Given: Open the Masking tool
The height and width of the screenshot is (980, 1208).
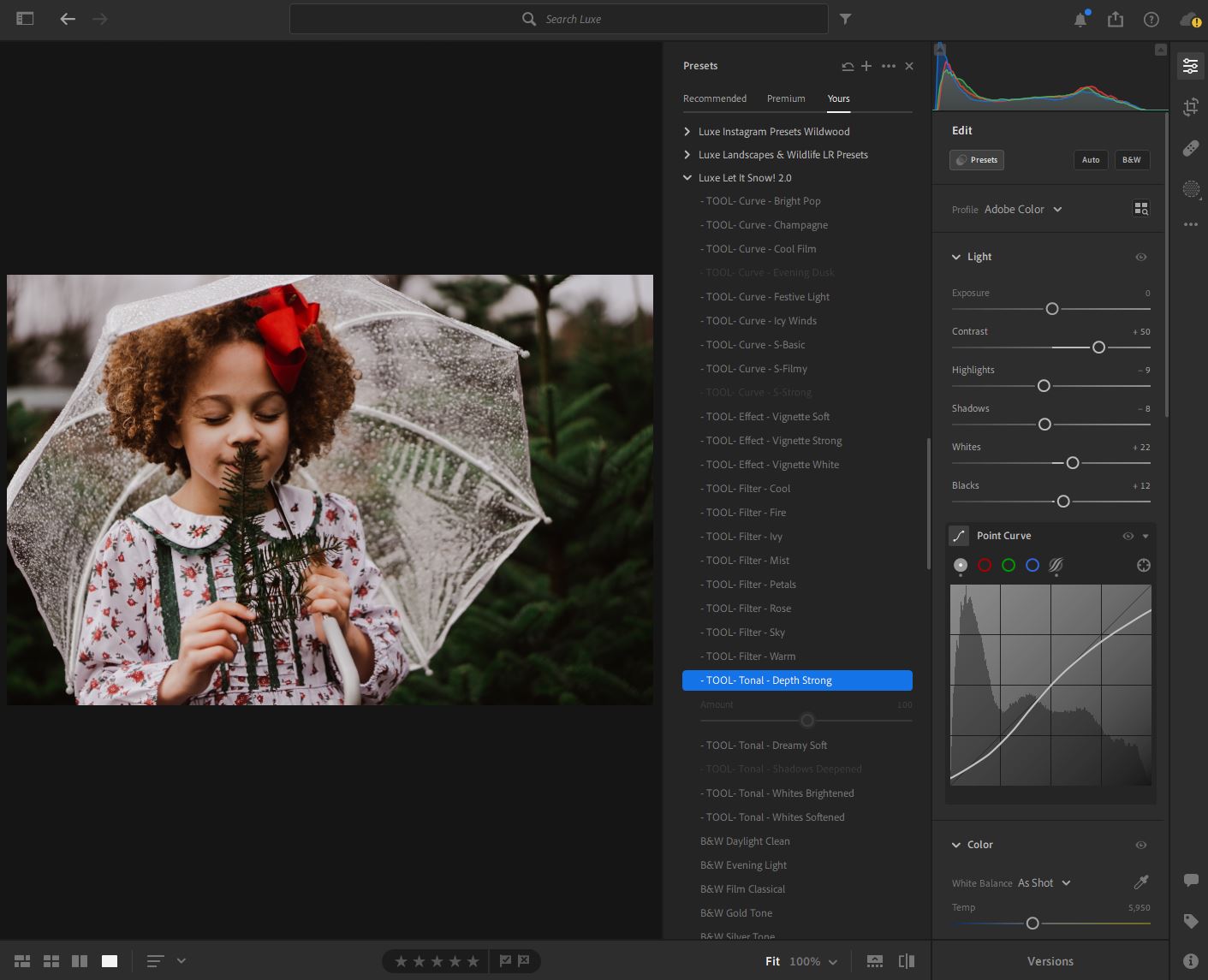Looking at the screenshot, I should tap(1190, 189).
